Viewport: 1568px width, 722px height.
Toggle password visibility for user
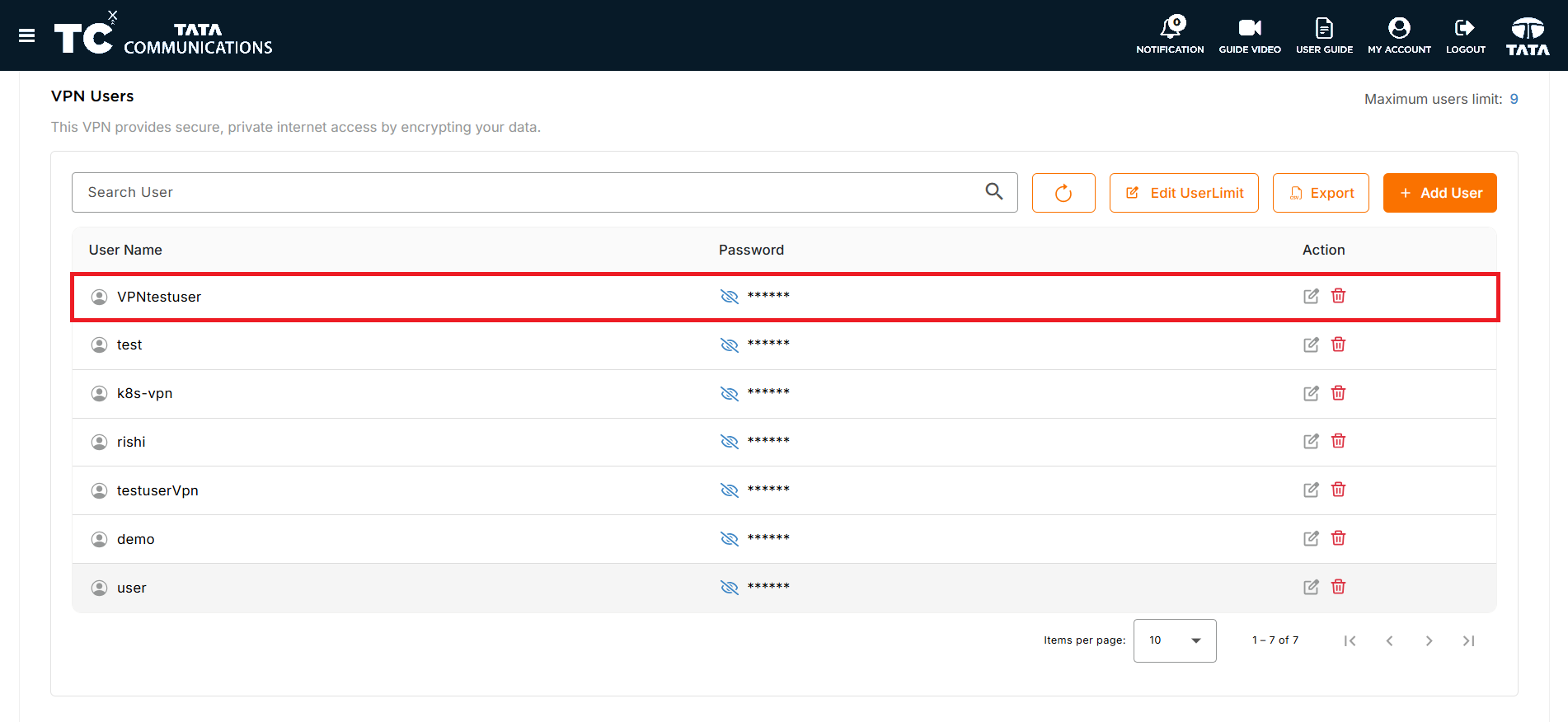(730, 587)
